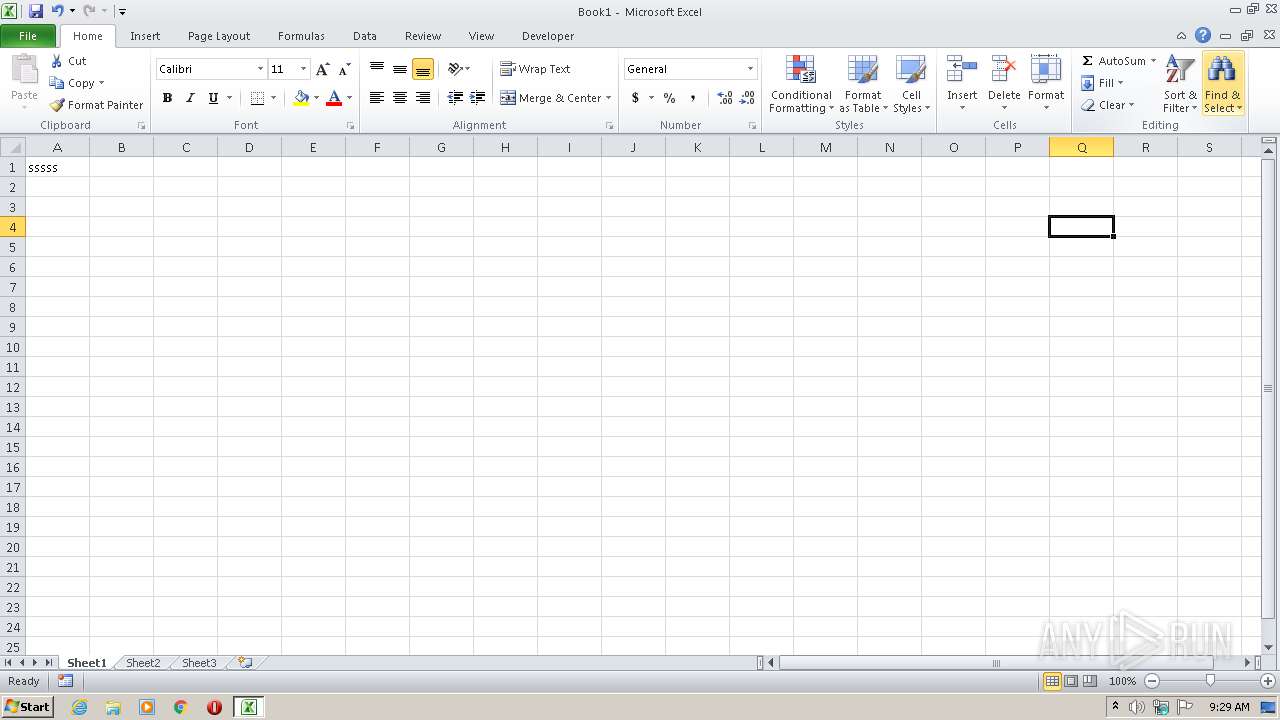Click the Format button in Cells group
1280x720 pixels.
(1046, 84)
